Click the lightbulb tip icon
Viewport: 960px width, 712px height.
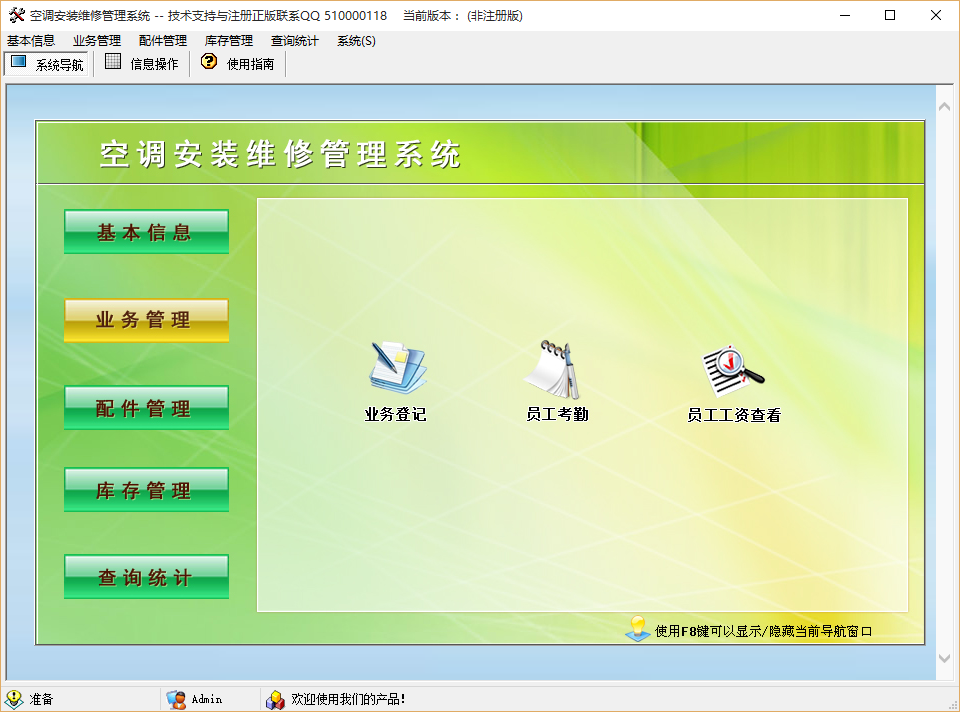click(637, 628)
